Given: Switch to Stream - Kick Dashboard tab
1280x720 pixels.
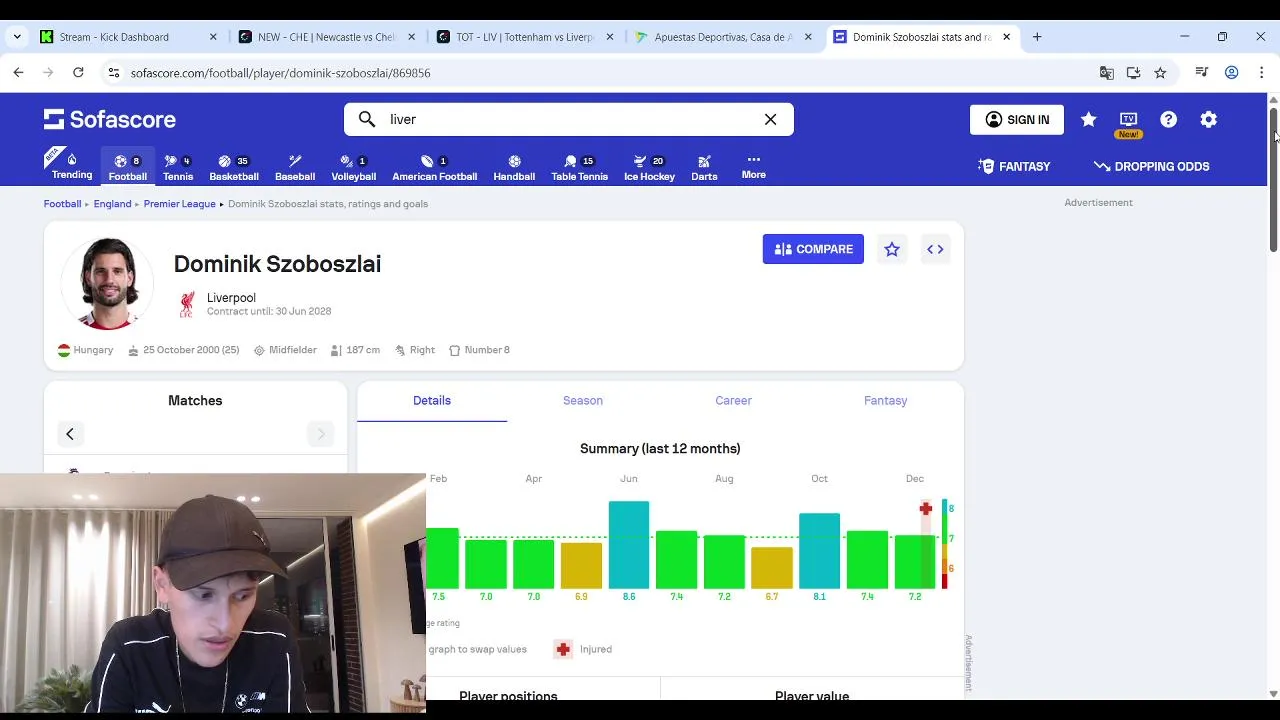Looking at the screenshot, I should coord(127,37).
